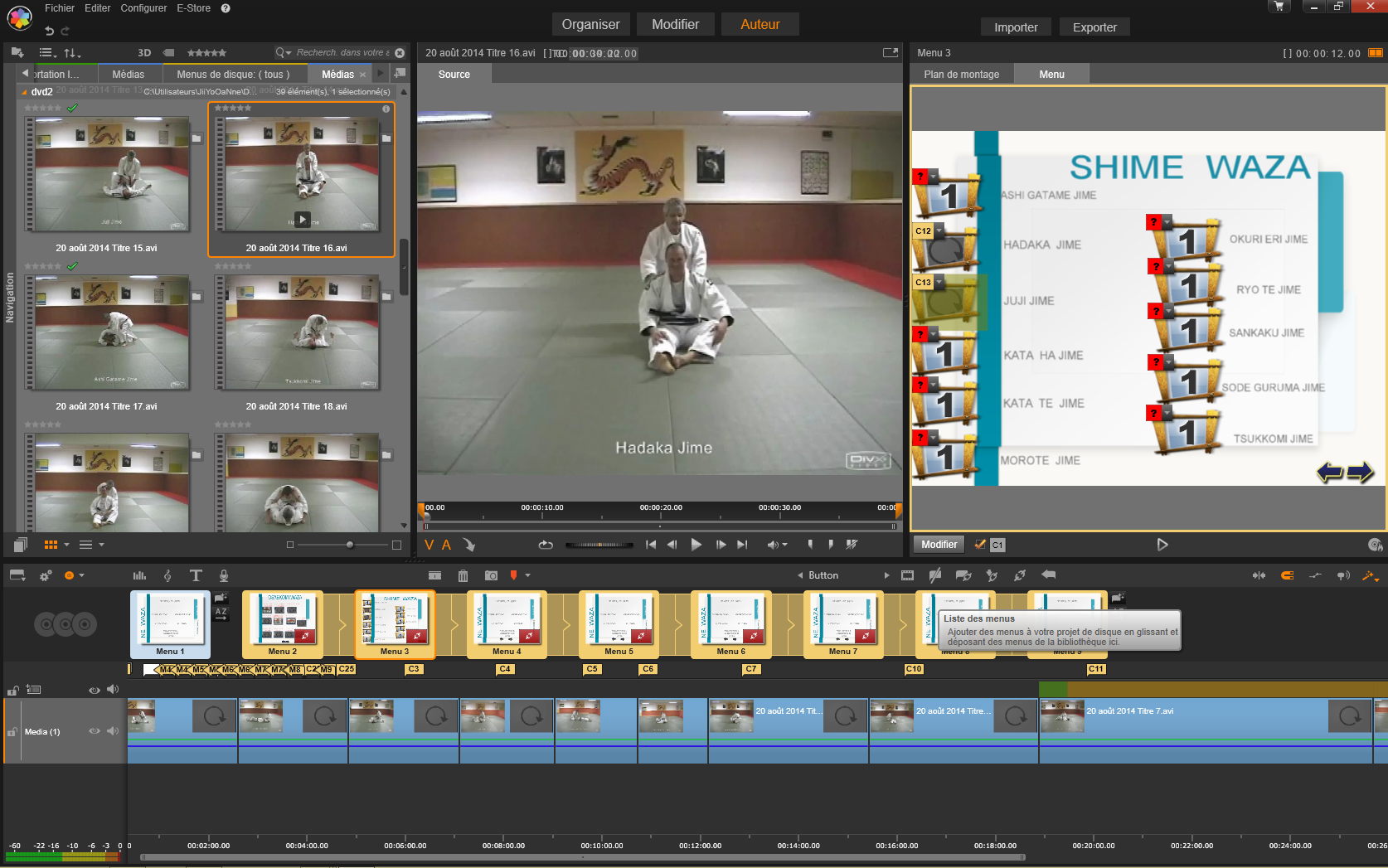Toggle loop playback in player
Image resolution: width=1388 pixels, height=868 pixels.
[545, 545]
